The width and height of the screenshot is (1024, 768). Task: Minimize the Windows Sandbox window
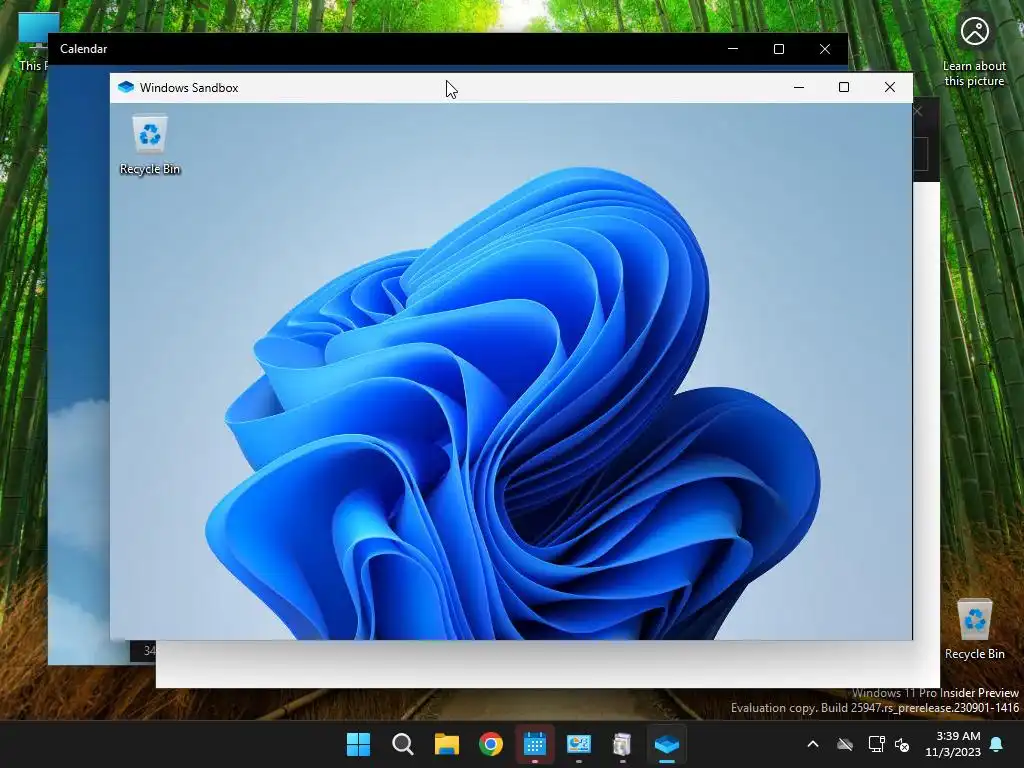coord(799,87)
